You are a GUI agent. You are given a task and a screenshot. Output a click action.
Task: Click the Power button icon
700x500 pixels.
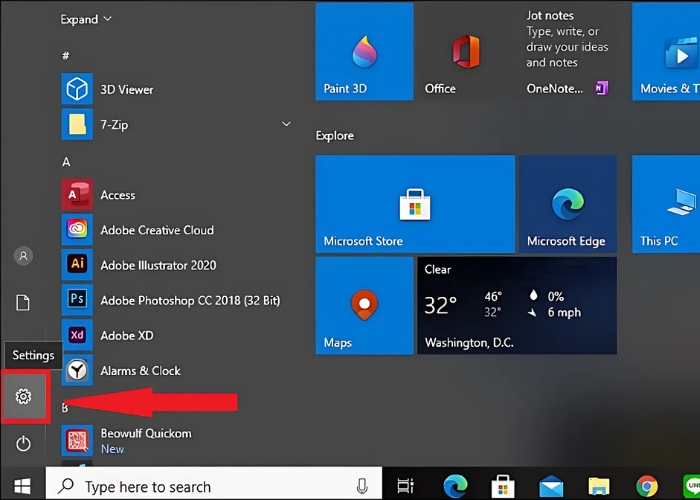coord(23,443)
